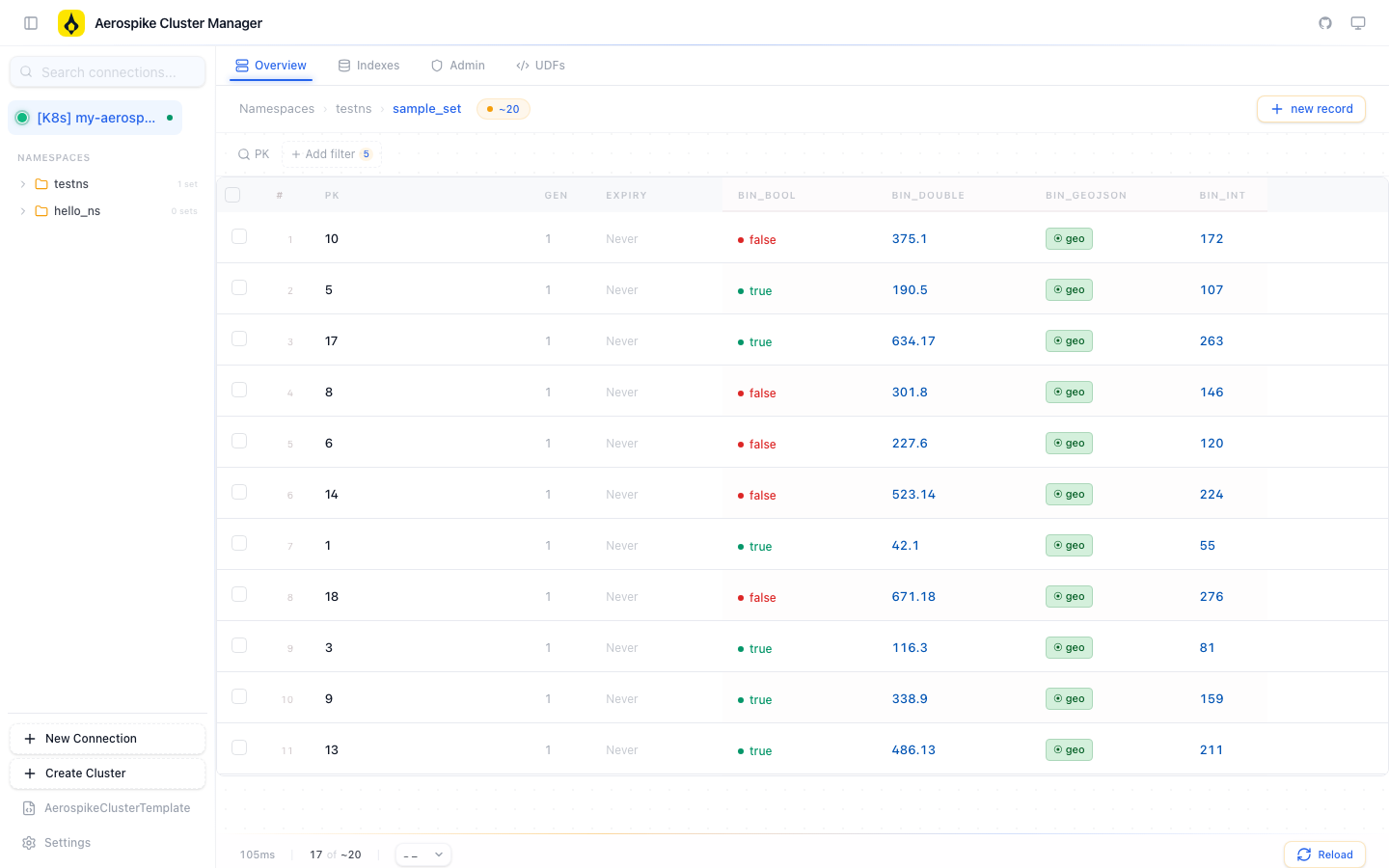The image size is (1389, 868).
Task: Click the geo badge in PK 18 row
Action: point(1069,596)
